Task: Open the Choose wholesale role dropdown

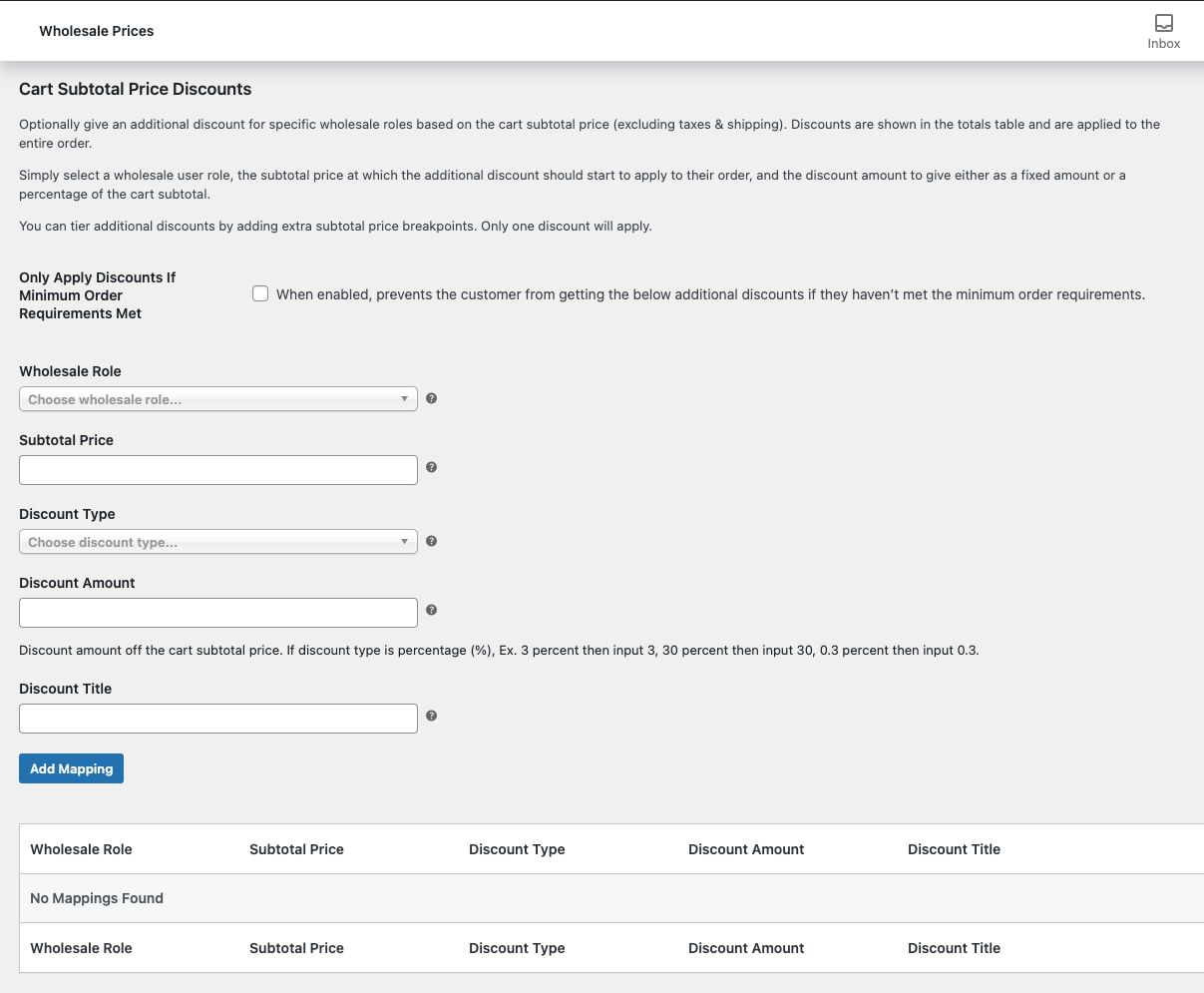Action: point(217,399)
